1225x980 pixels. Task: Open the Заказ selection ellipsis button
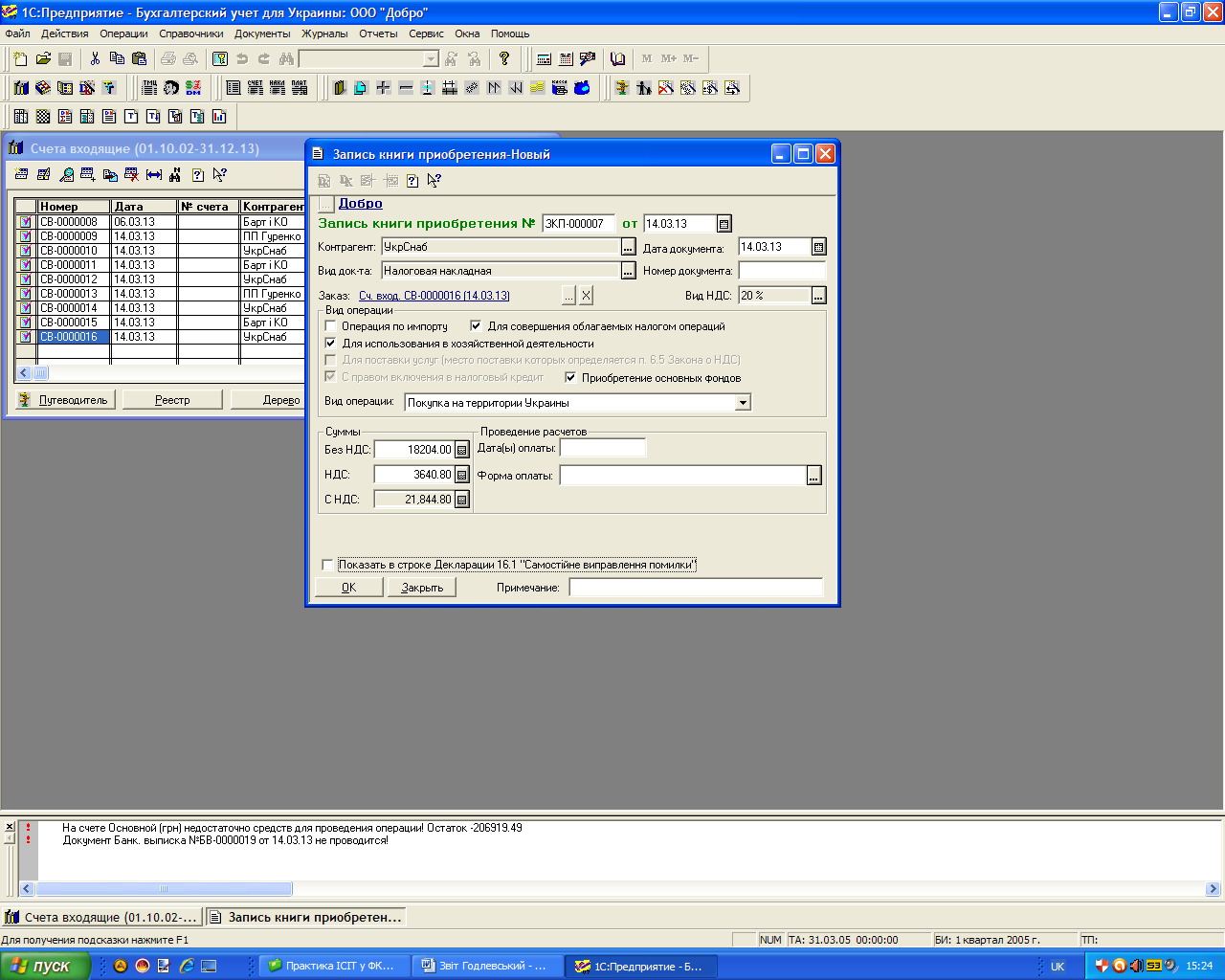click(x=568, y=296)
